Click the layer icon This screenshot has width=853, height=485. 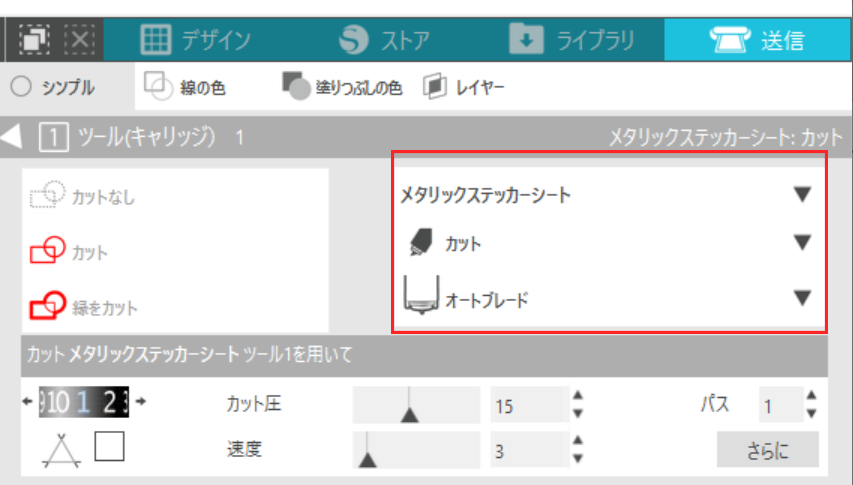[435, 86]
